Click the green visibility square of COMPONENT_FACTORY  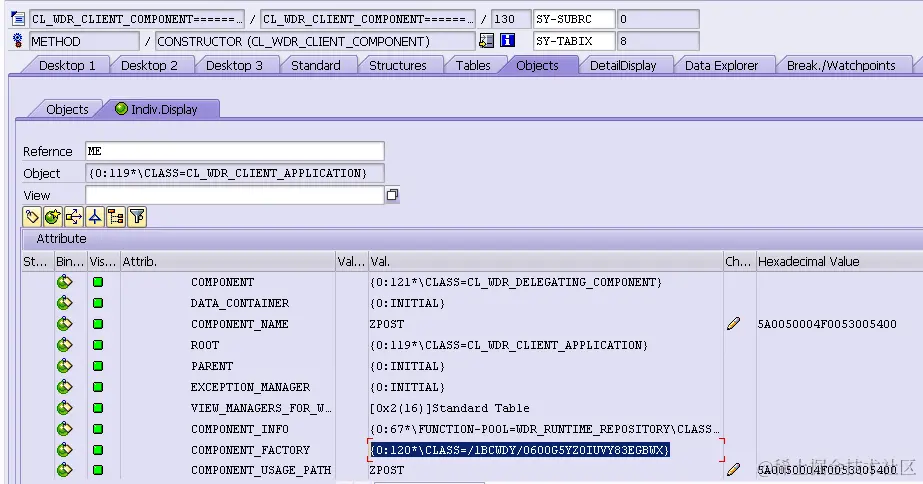(x=98, y=450)
